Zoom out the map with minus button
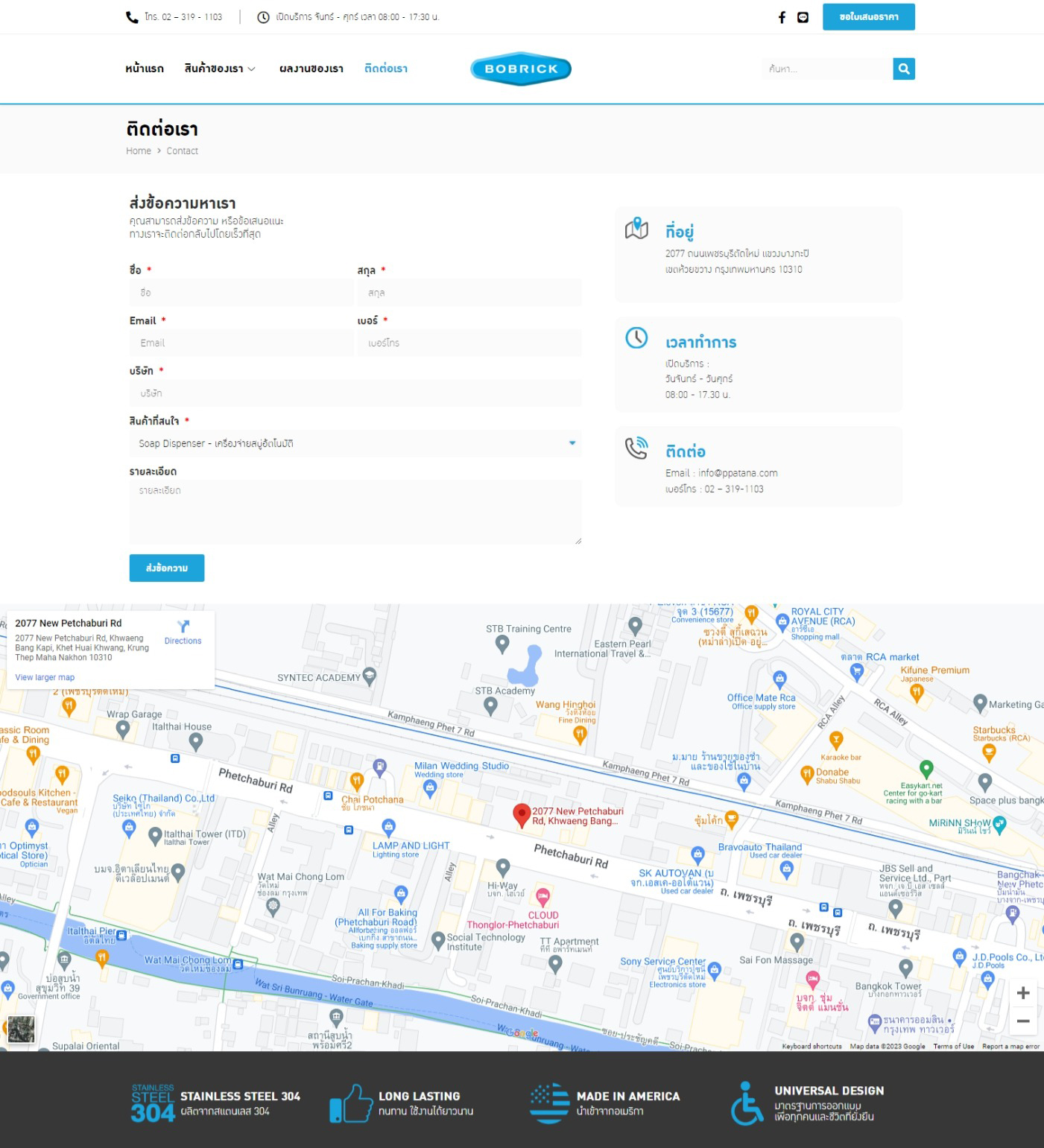 pos(1022,1021)
